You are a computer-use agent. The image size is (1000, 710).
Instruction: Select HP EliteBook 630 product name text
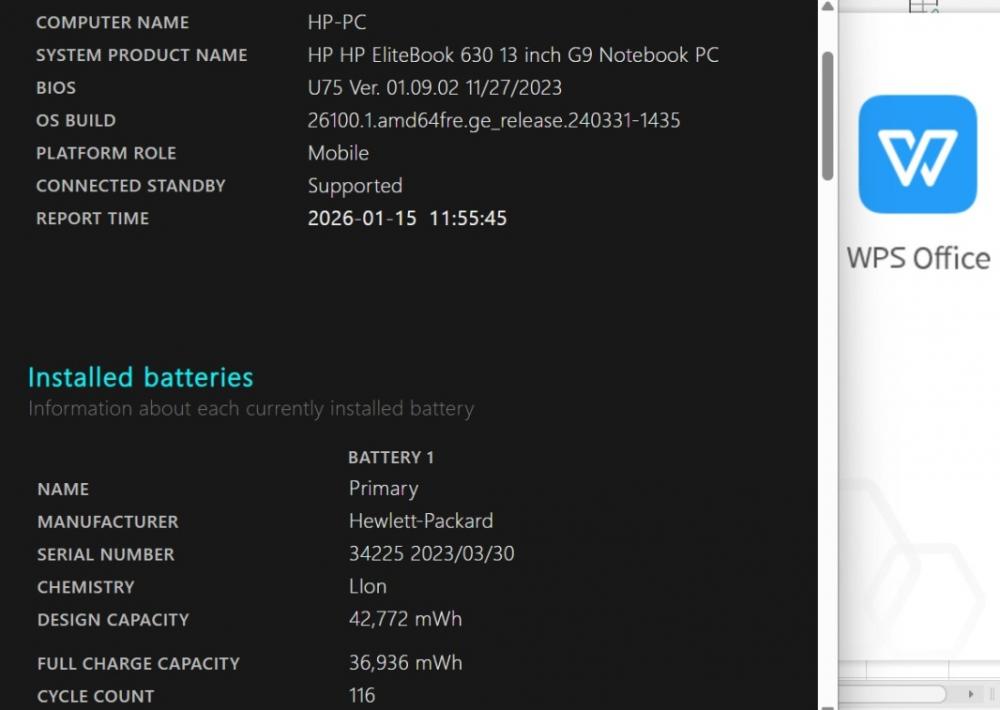(513, 55)
